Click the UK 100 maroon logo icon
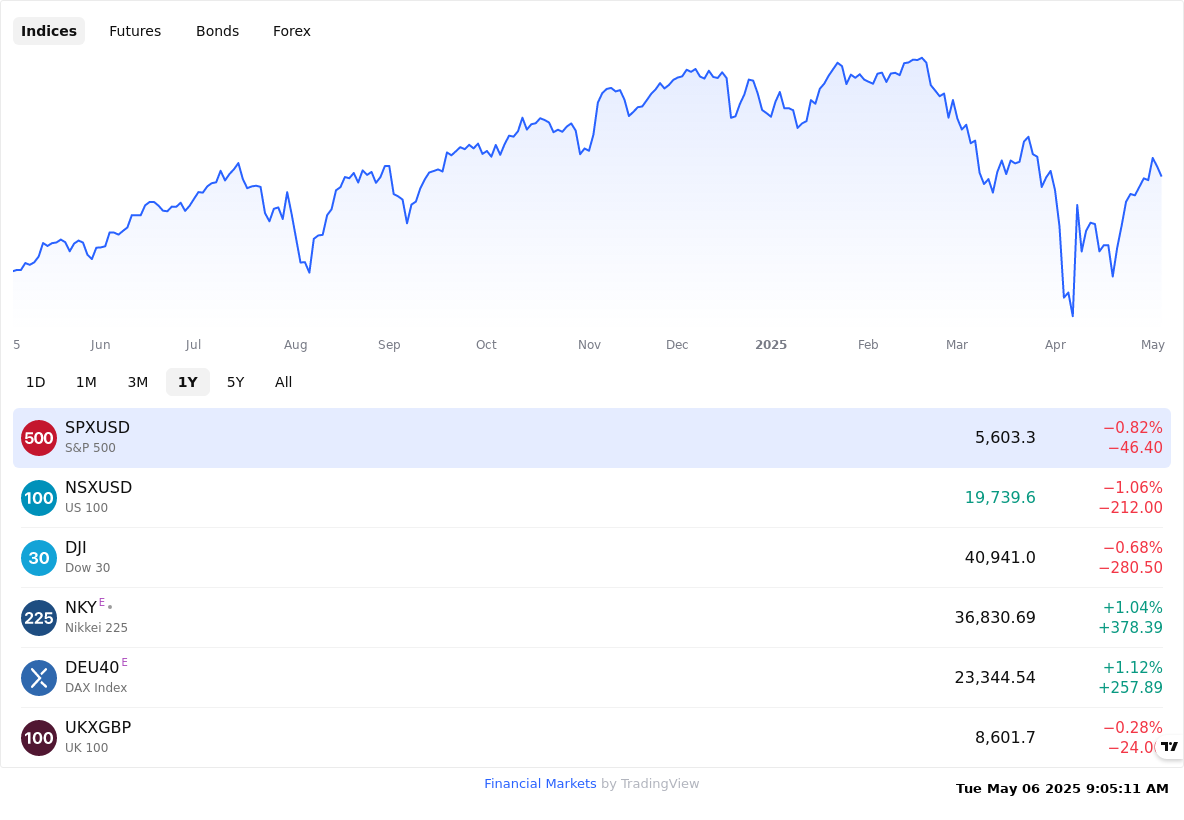 point(39,738)
